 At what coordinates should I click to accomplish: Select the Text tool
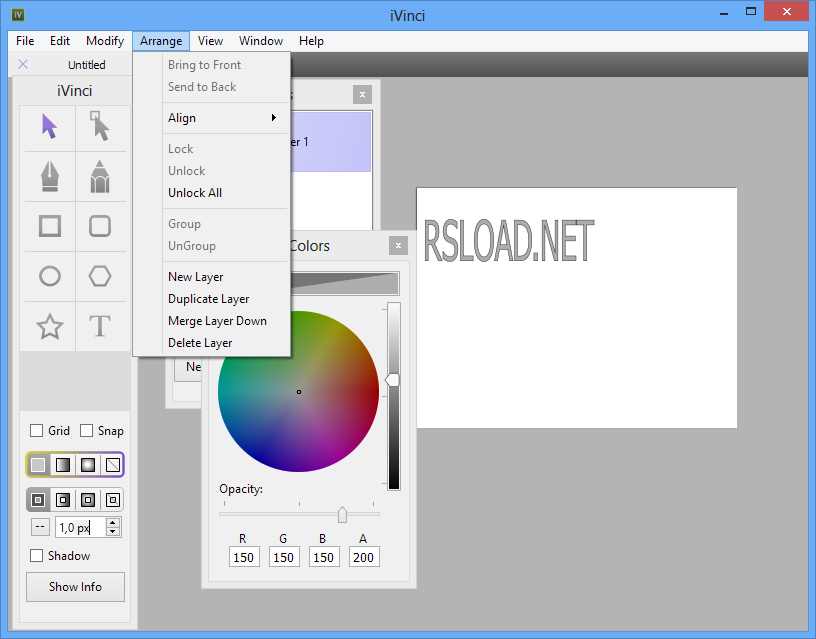pos(100,326)
